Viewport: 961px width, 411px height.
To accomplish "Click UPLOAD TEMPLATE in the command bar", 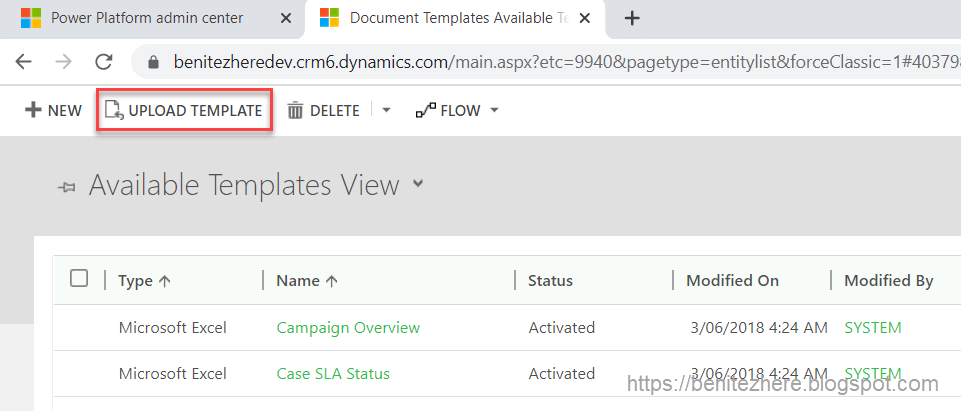I will coord(184,111).
